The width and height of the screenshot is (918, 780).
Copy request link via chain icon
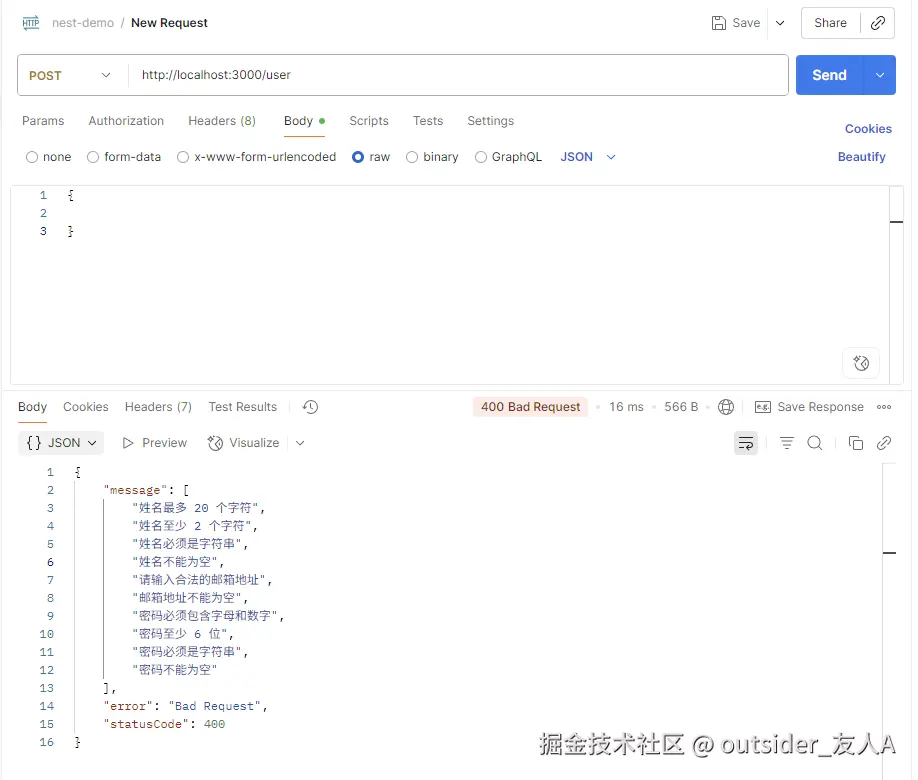(877, 23)
